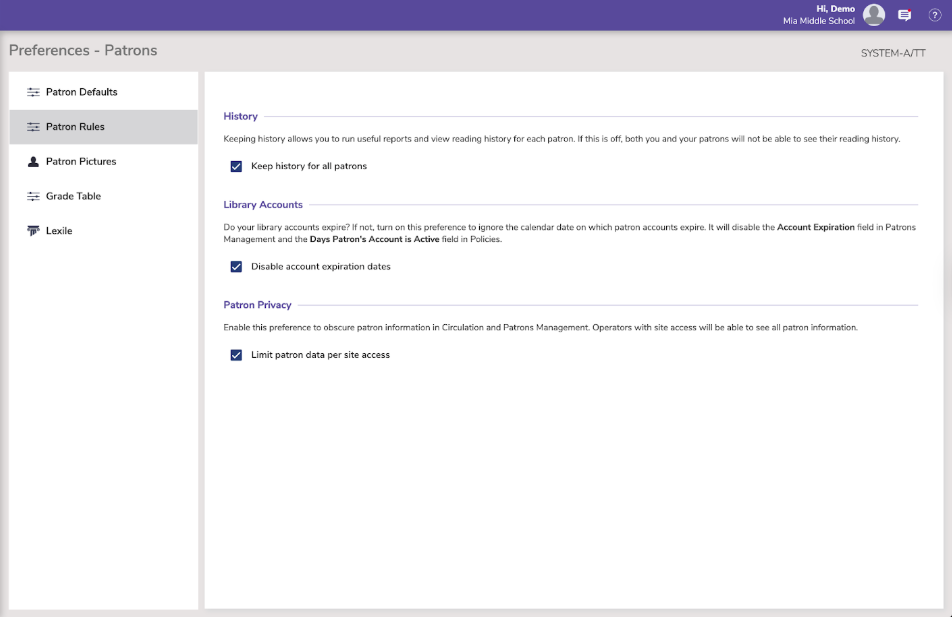The width and height of the screenshot is (952, 617).
Task: Open the user profile avatar icon
Action: pyautogui.click(x=874, y=15)
